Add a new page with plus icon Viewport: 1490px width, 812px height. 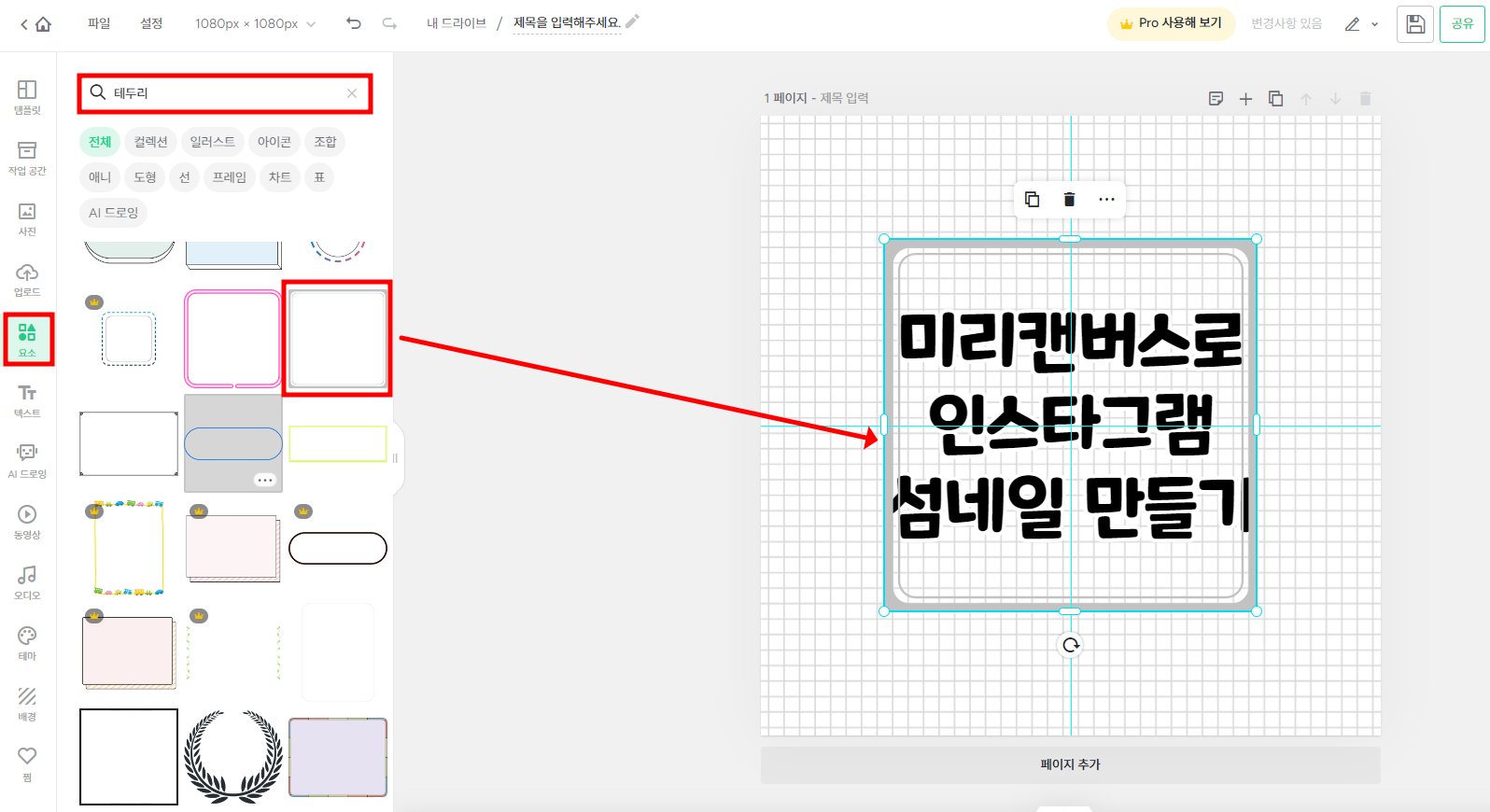[x=1245, y=99]
